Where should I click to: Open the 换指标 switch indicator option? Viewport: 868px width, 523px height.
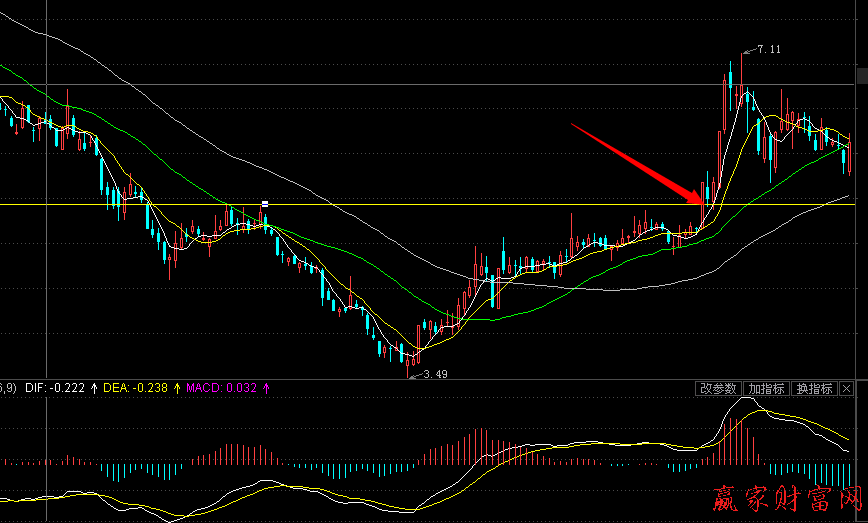814,388
